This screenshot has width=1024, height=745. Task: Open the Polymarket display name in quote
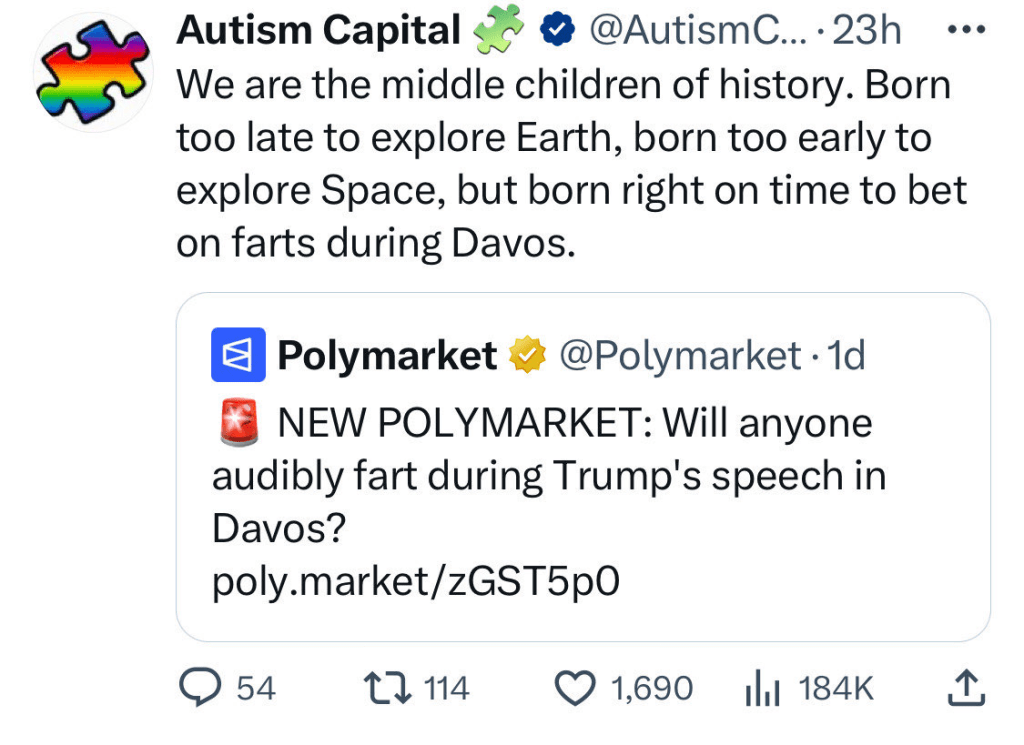(386, 354)
